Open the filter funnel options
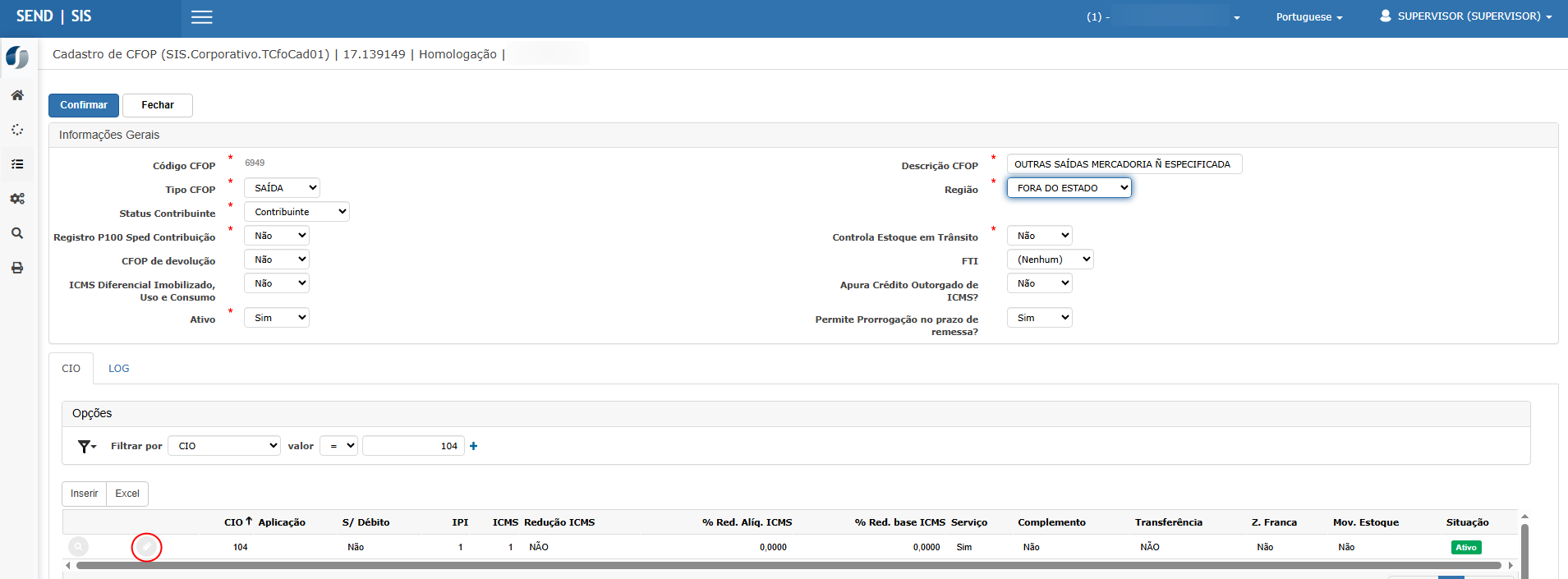This screenshot has width=1568, height=579. [87, 446]
